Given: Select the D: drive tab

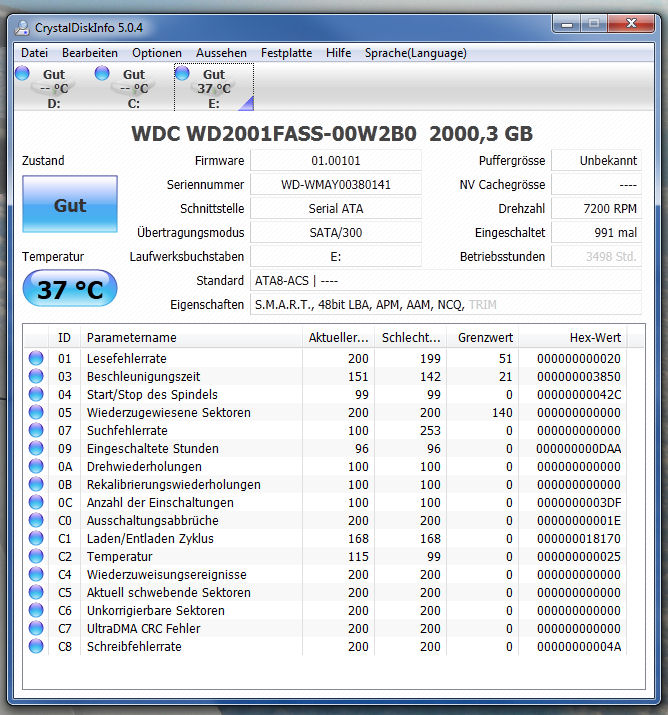Looking at the screenshot, I should 54,88.
